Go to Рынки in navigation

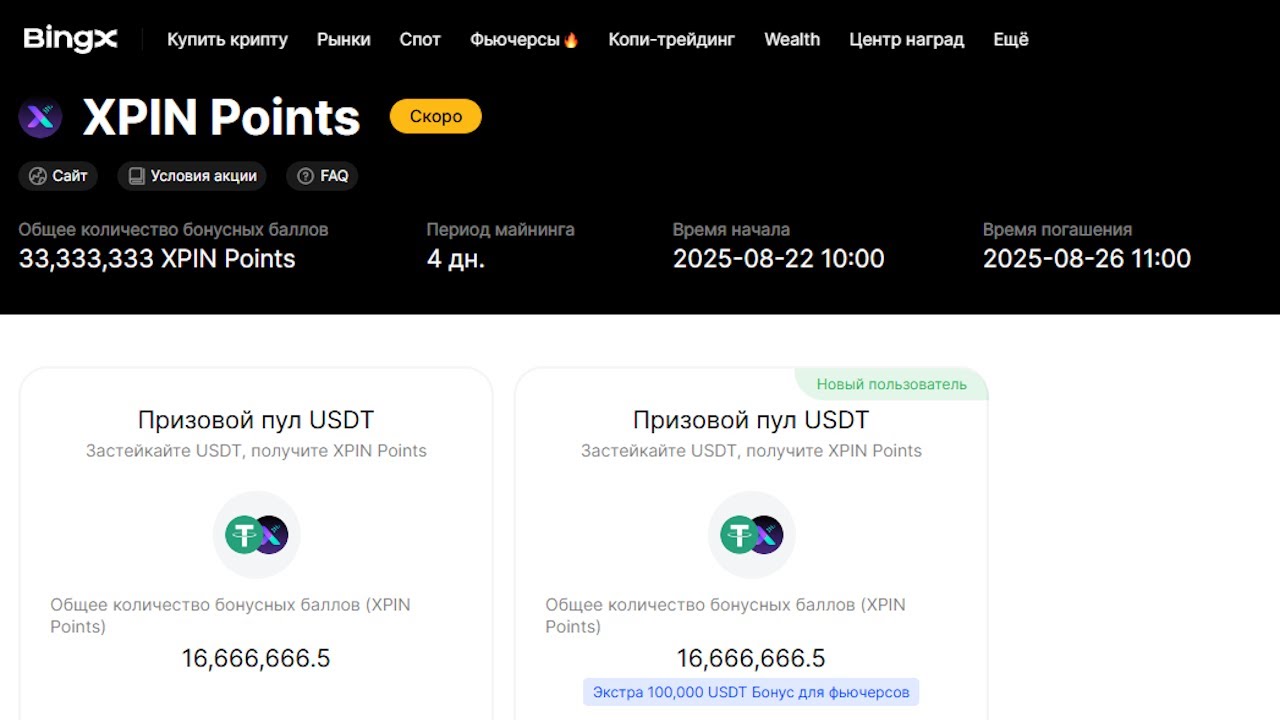[344, 40]
